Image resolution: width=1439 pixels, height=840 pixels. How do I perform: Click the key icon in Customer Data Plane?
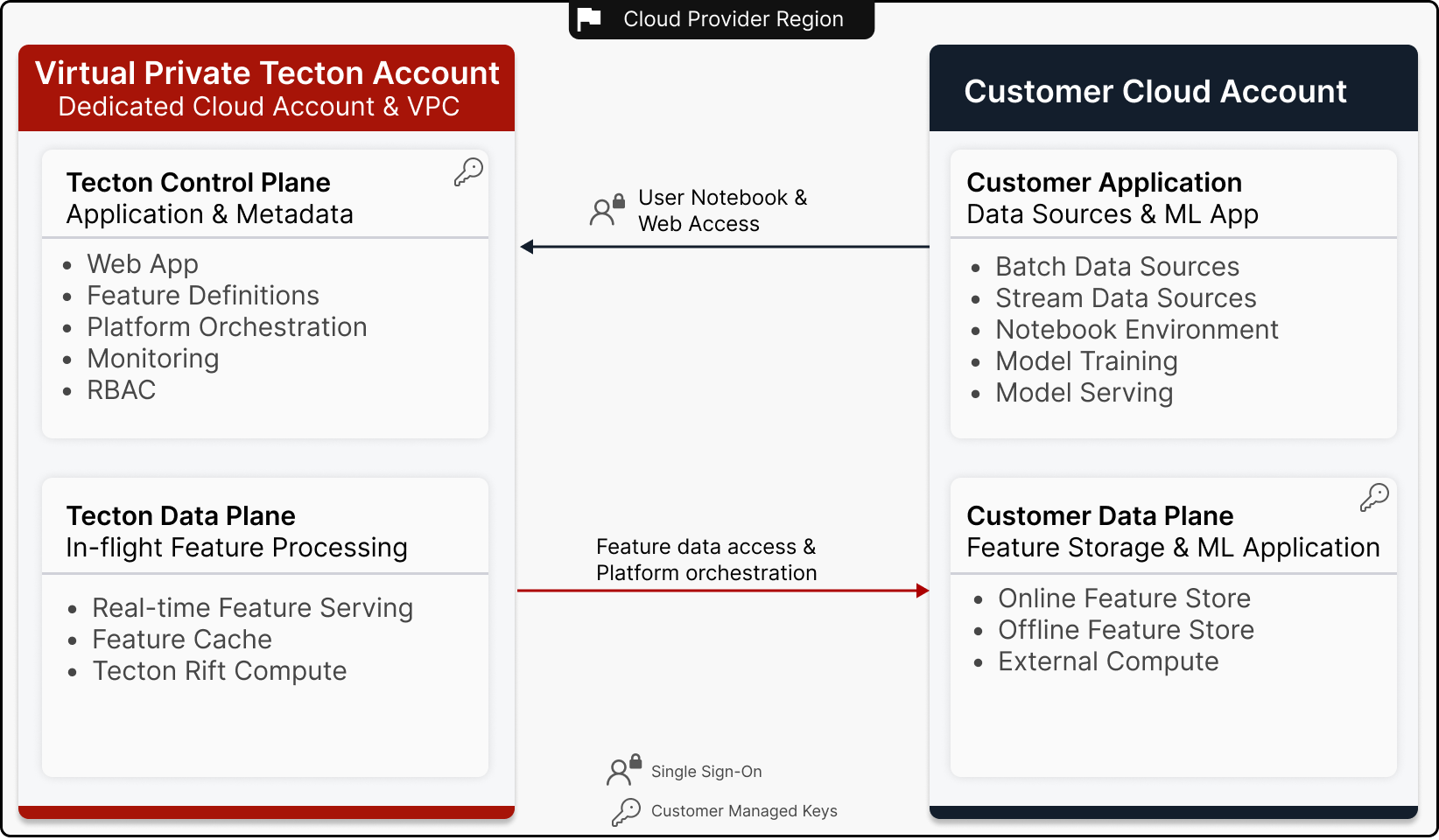1374,497
